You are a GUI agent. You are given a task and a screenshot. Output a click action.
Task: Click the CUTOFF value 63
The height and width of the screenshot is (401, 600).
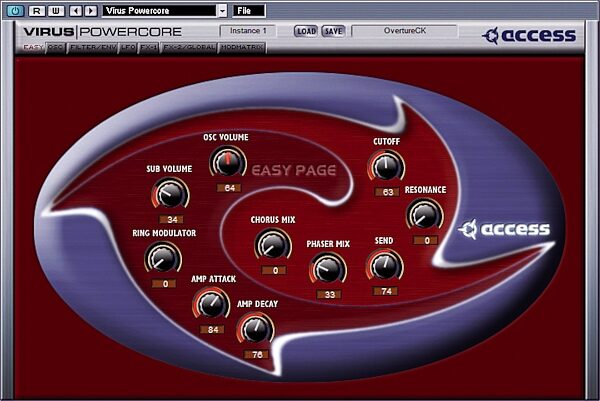[387, 192]
